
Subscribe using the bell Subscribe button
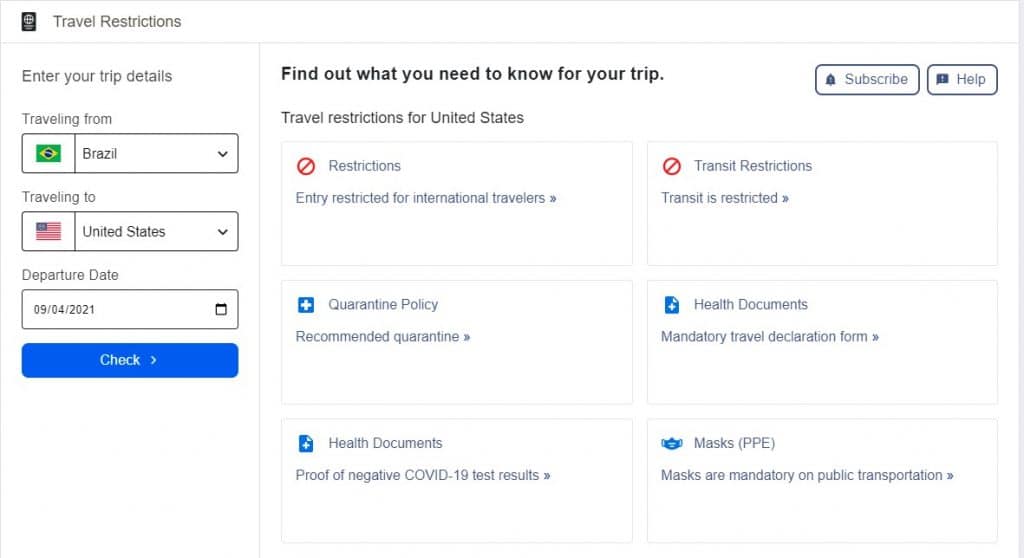[867, 80]
